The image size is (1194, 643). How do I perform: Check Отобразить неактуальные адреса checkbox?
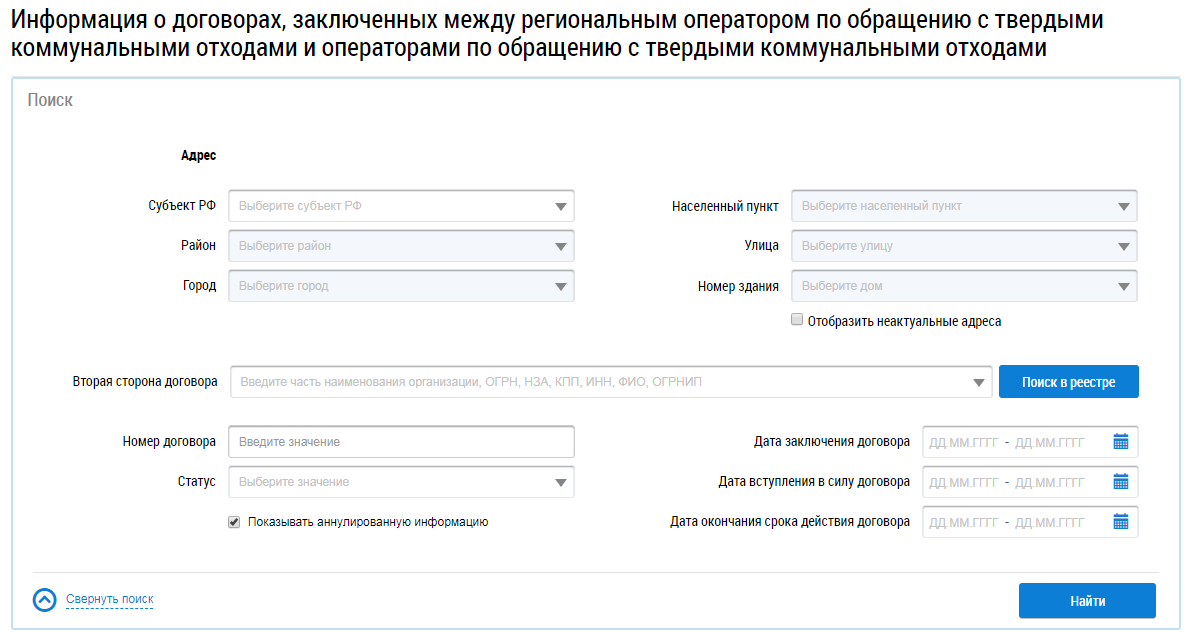(x=797, y=321)
